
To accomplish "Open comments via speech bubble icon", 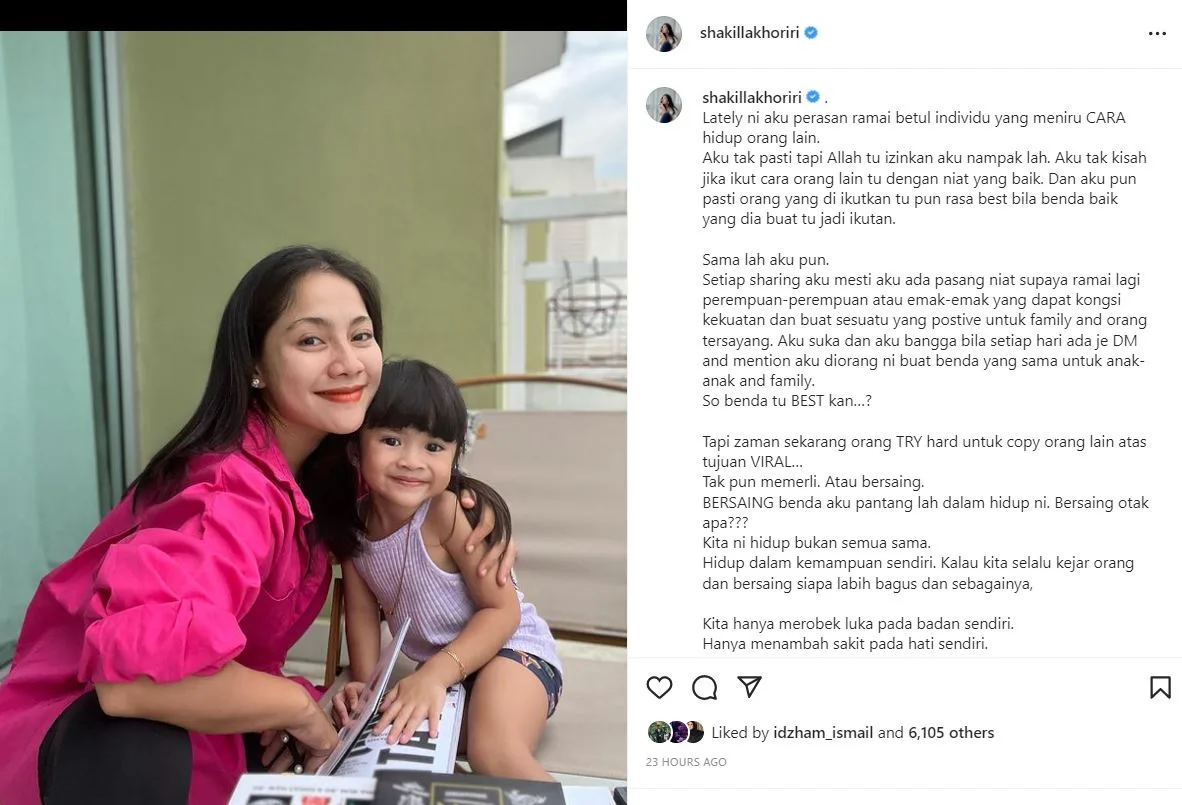I will click(x=704, y=687).
